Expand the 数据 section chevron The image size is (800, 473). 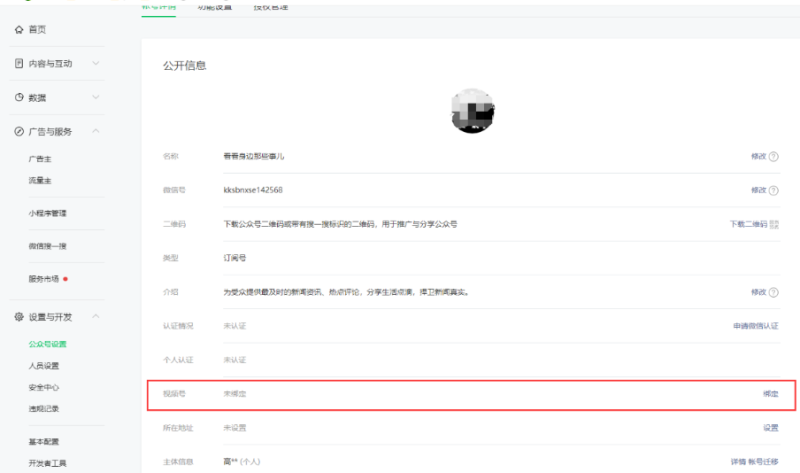click(x=95, y=97)
